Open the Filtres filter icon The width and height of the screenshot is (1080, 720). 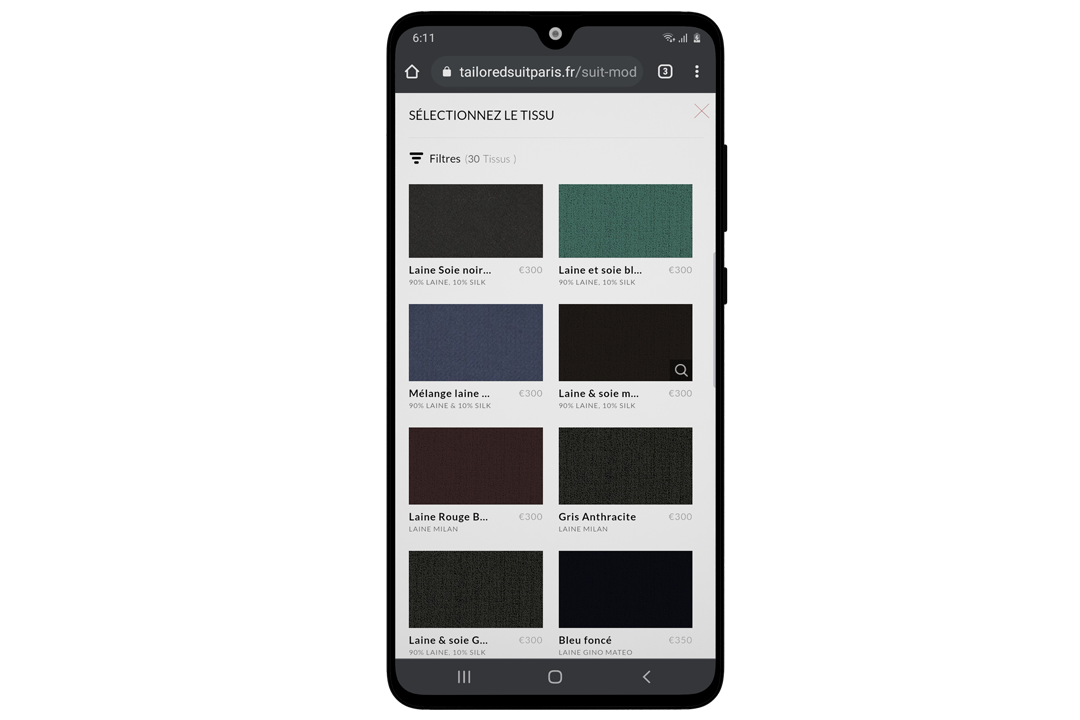click(416, 158)
